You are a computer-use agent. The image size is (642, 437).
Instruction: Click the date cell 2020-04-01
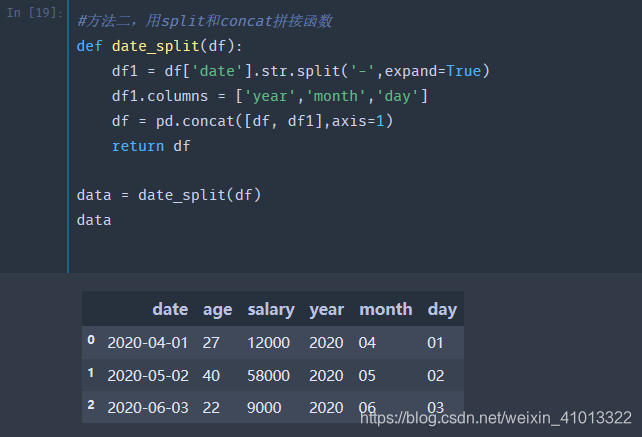tap(148, 343)
